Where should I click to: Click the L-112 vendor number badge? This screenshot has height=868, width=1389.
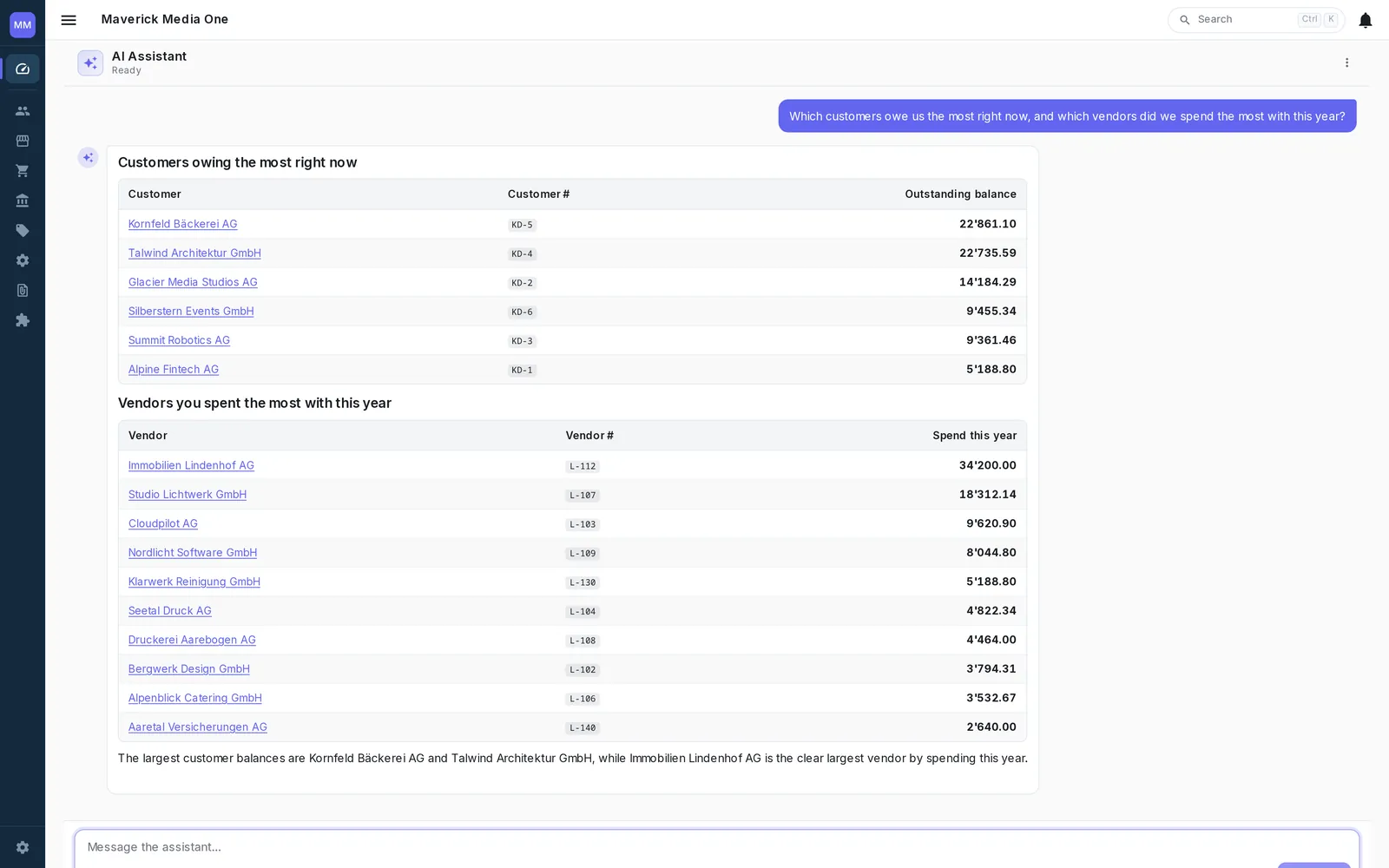tap(583, 466)
